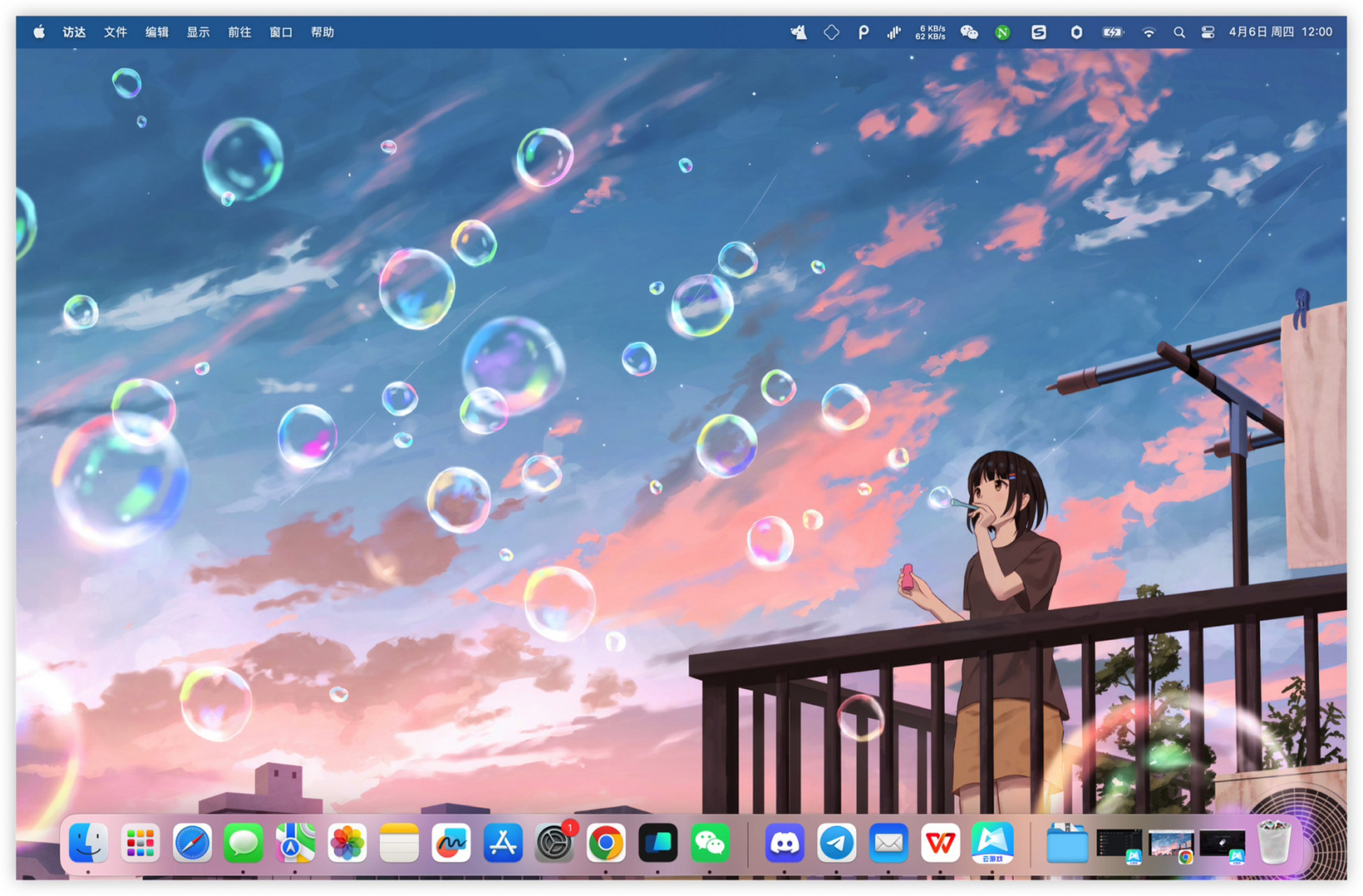The width and height of the screenshot is (1363, 896).
Task: Open the 帮助 menu
Action: (x=322, y=32)
